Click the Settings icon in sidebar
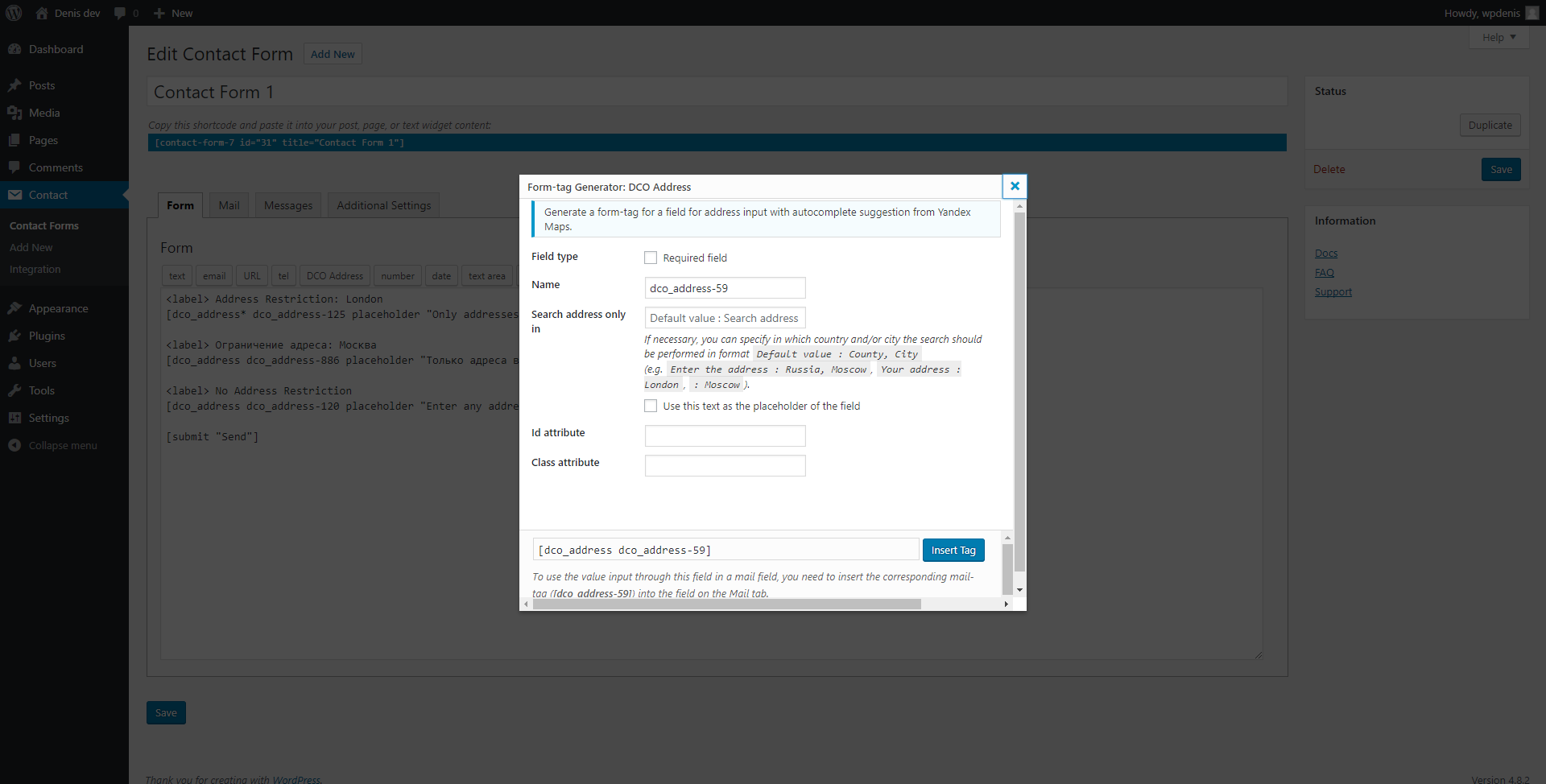Image resolution: width=1546 pixels, height=784 pixels. [14, 418]
